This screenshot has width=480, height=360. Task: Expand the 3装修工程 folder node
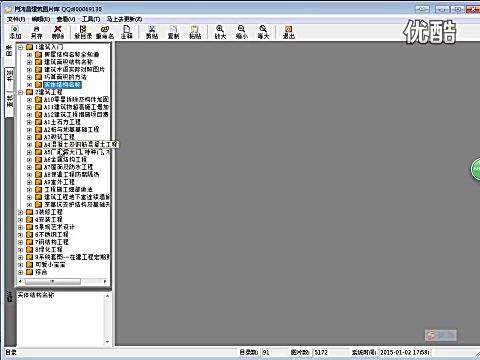tap(21, 212)
